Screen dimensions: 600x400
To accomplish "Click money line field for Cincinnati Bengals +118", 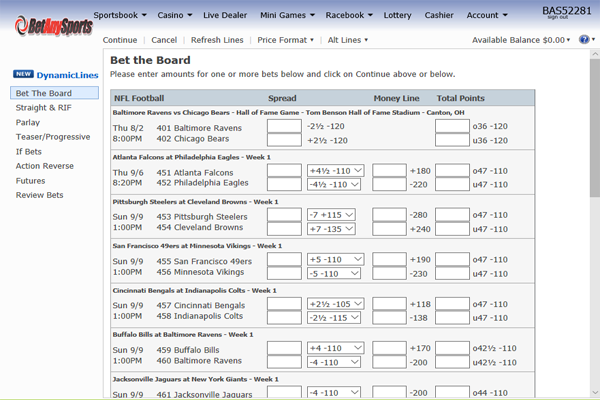I will tap(389, 304).
